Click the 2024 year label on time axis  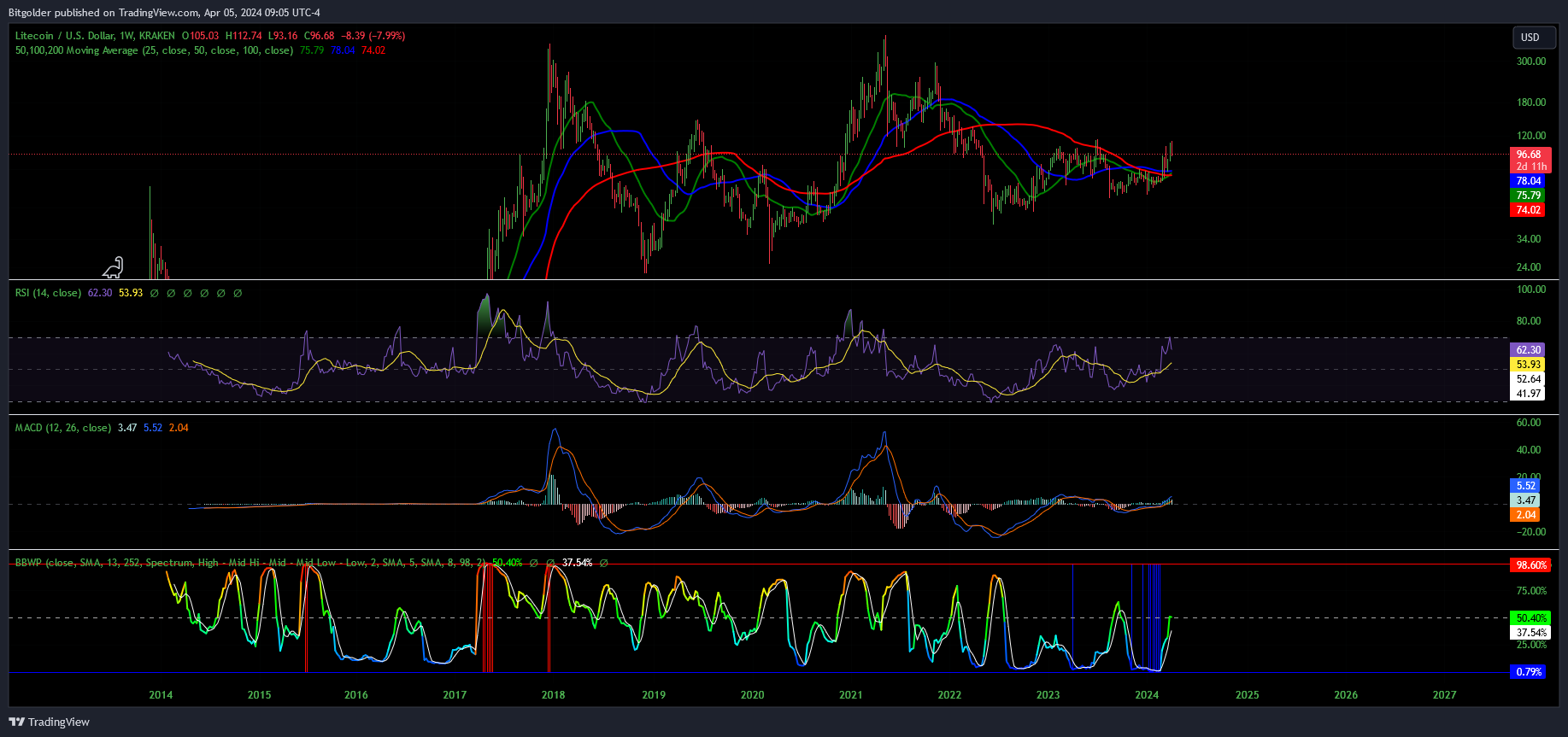1147,695
